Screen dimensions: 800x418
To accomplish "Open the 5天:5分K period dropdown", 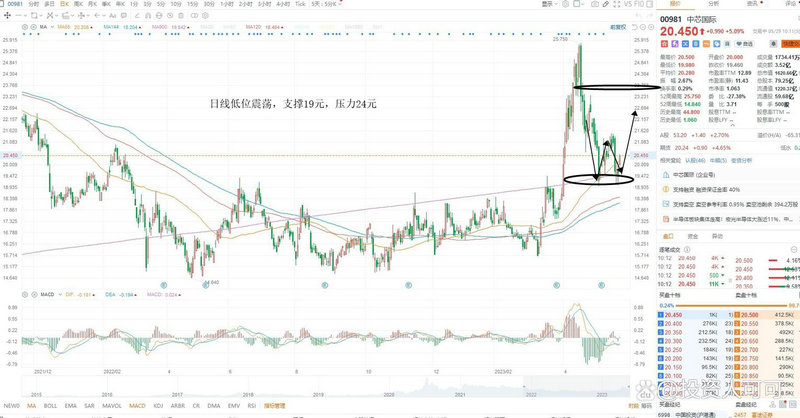I will pyautogui.click(x=327, y=4).
